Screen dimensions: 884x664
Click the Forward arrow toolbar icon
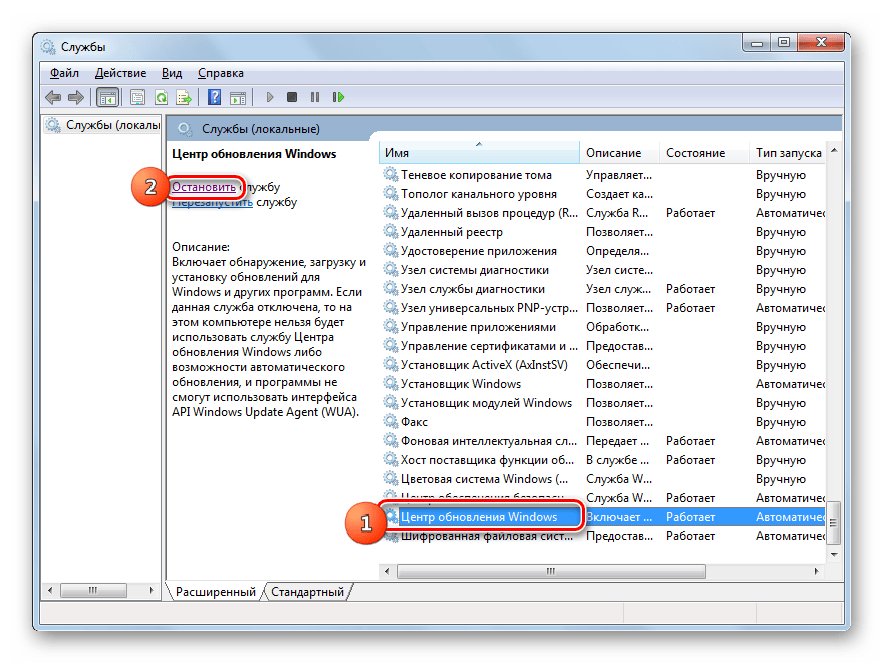point(76,98)
